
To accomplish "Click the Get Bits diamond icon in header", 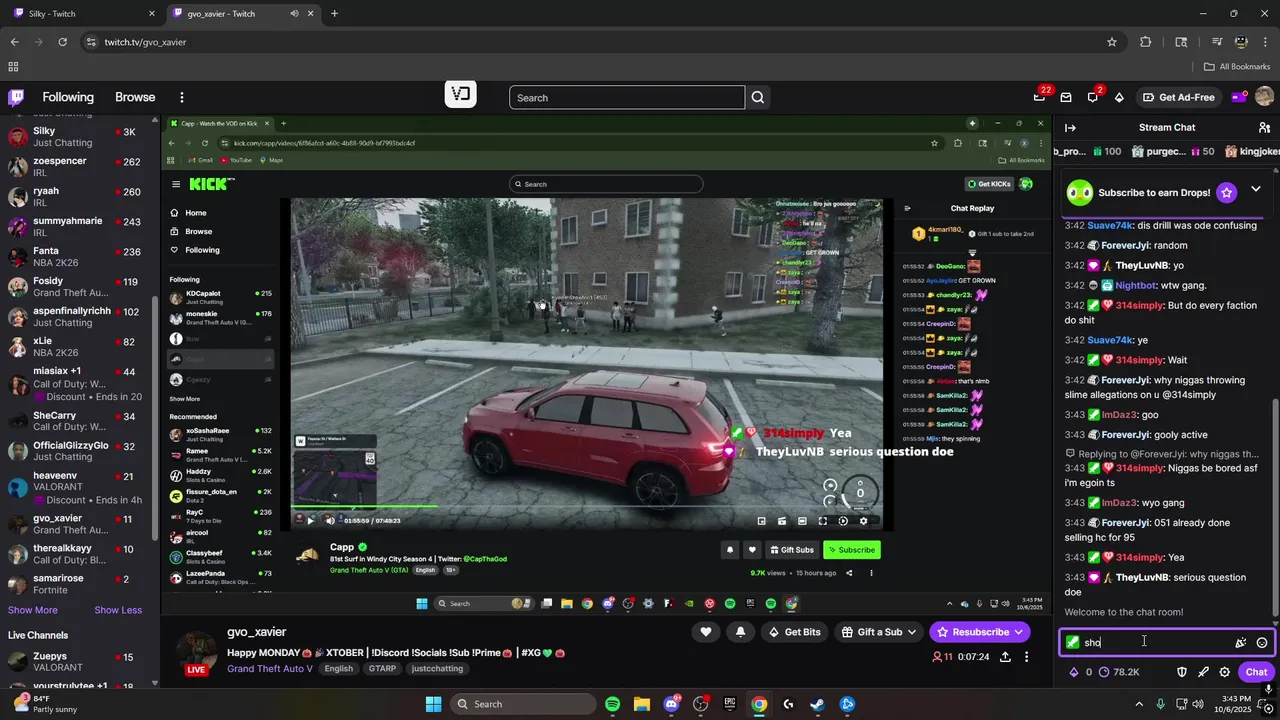I will 1119,97.
